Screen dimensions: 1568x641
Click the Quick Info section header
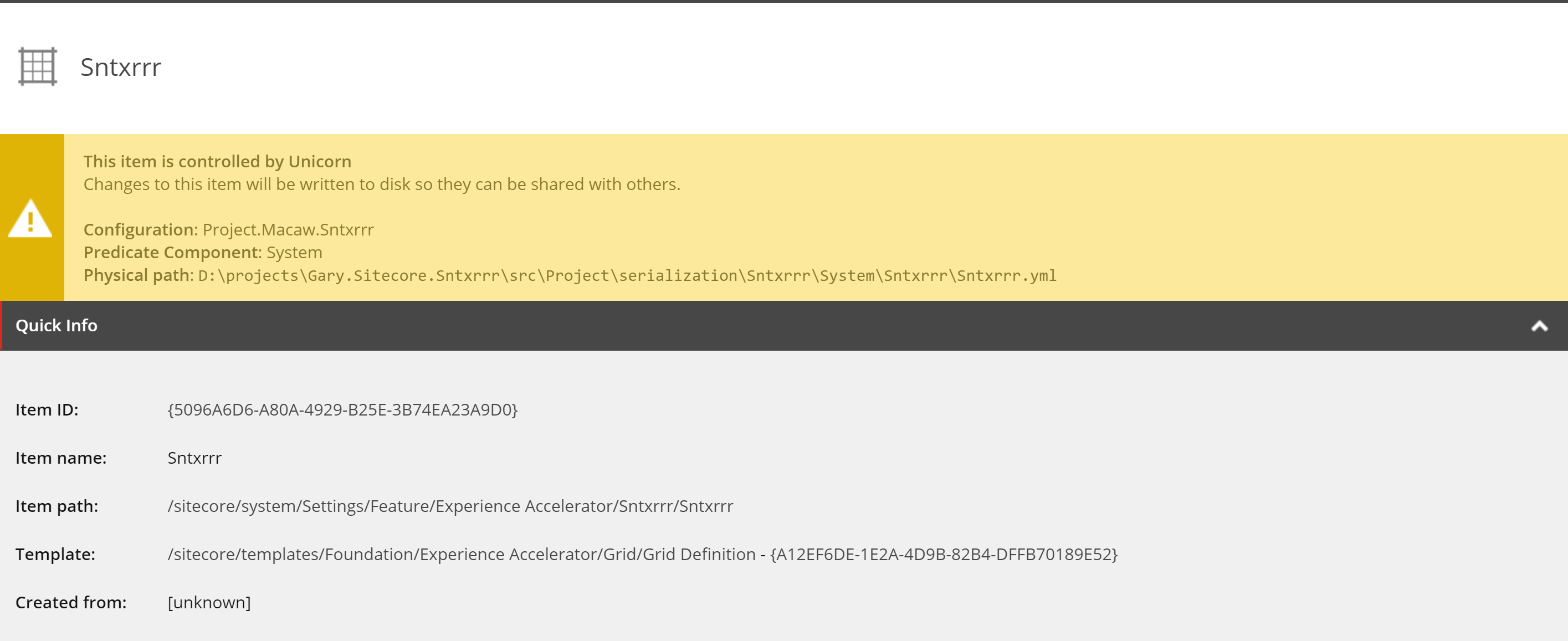click(56, 326)
